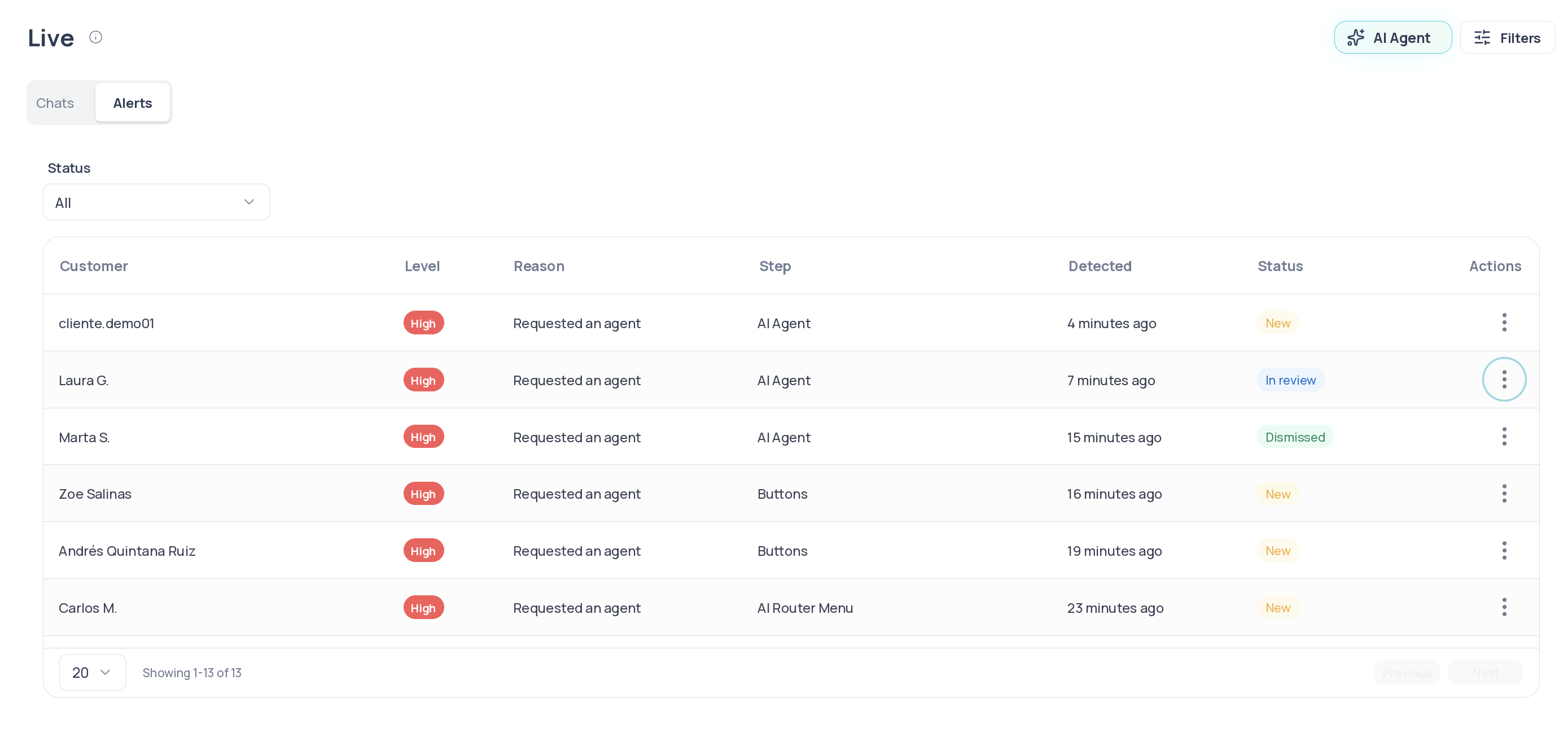The width and height of the screenshot is (1568, 732).
Task: Click the 23 minutes ago cell
Action: click(x=1115, y=608)
